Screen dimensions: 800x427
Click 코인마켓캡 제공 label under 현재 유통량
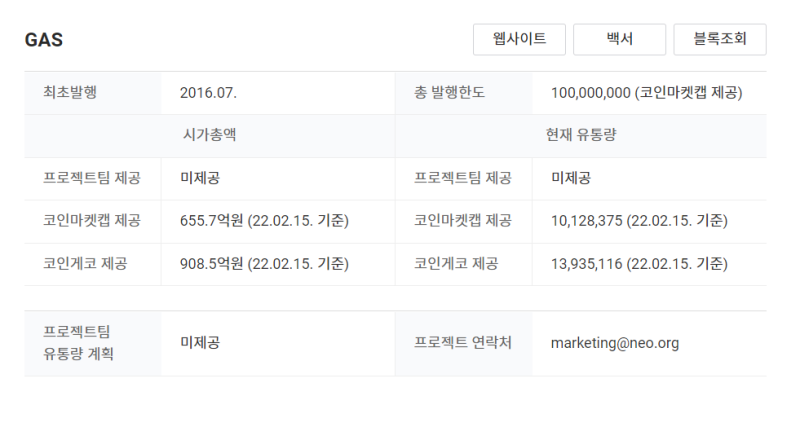(462, 221)
